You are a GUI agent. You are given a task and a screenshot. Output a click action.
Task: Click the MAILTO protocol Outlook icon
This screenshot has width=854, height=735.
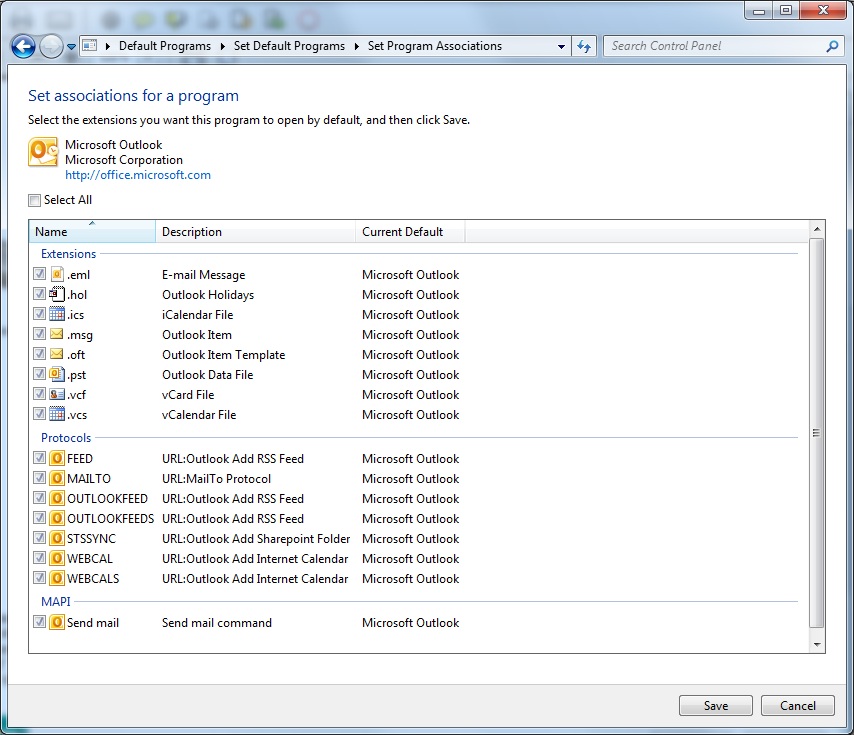[55, 478]
